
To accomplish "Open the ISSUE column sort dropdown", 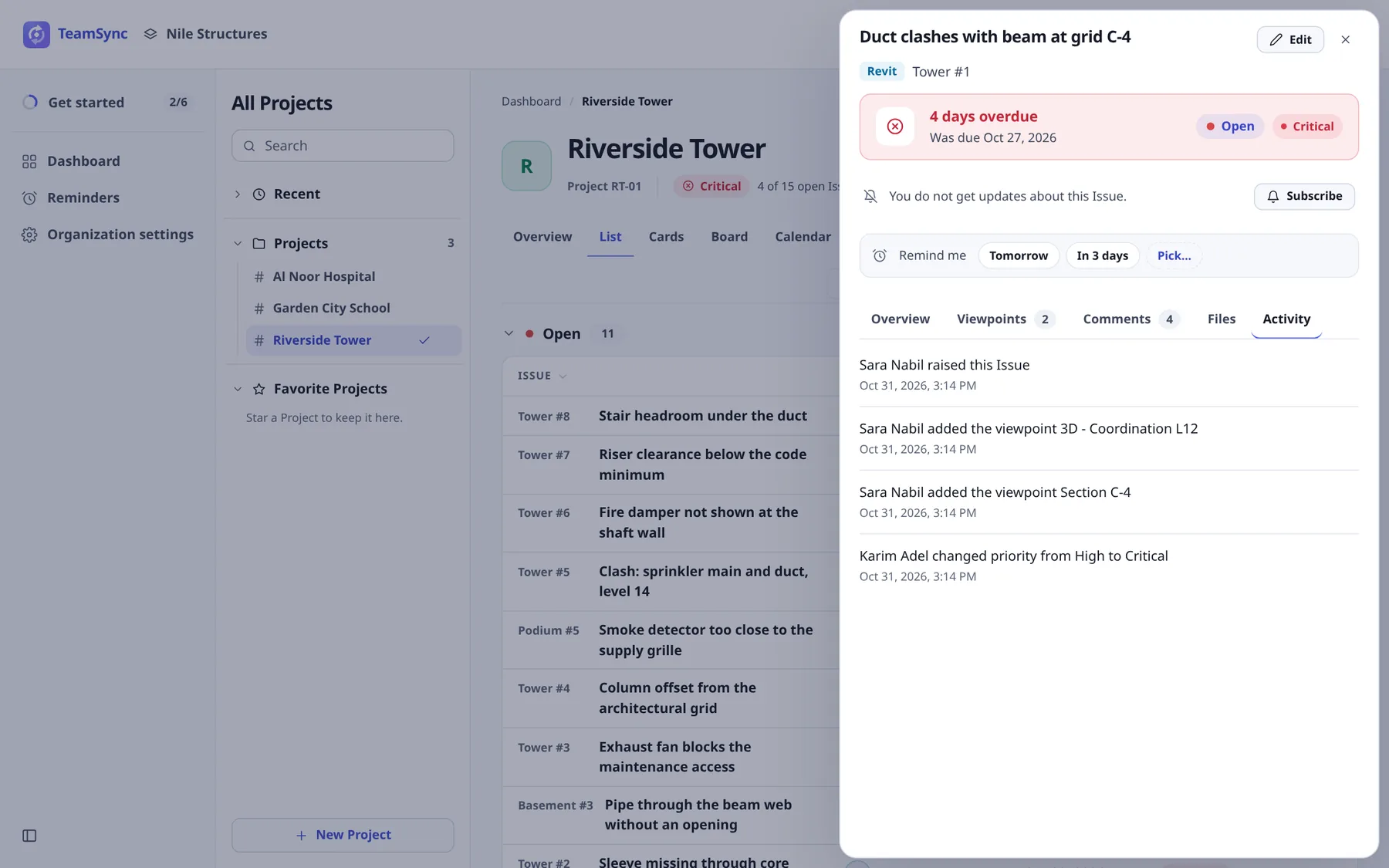I will click(563, 376).
